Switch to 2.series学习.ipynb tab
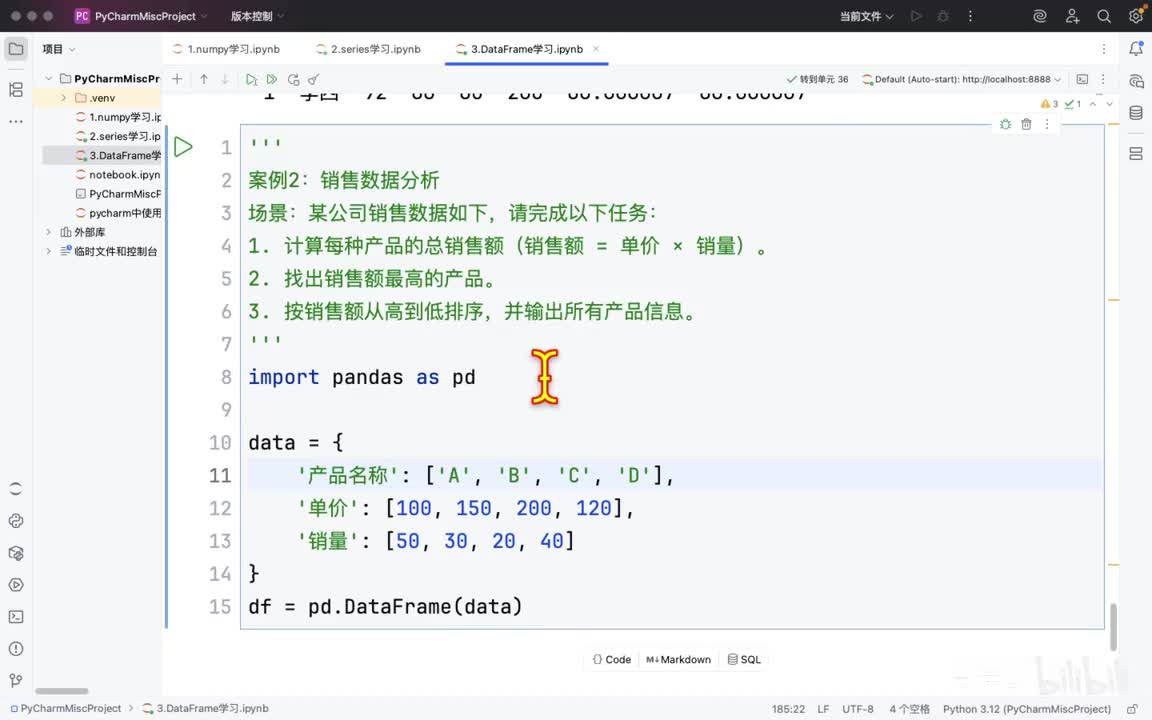The width and height of the screenshot is (1152, 720). (x=368, y=49)
